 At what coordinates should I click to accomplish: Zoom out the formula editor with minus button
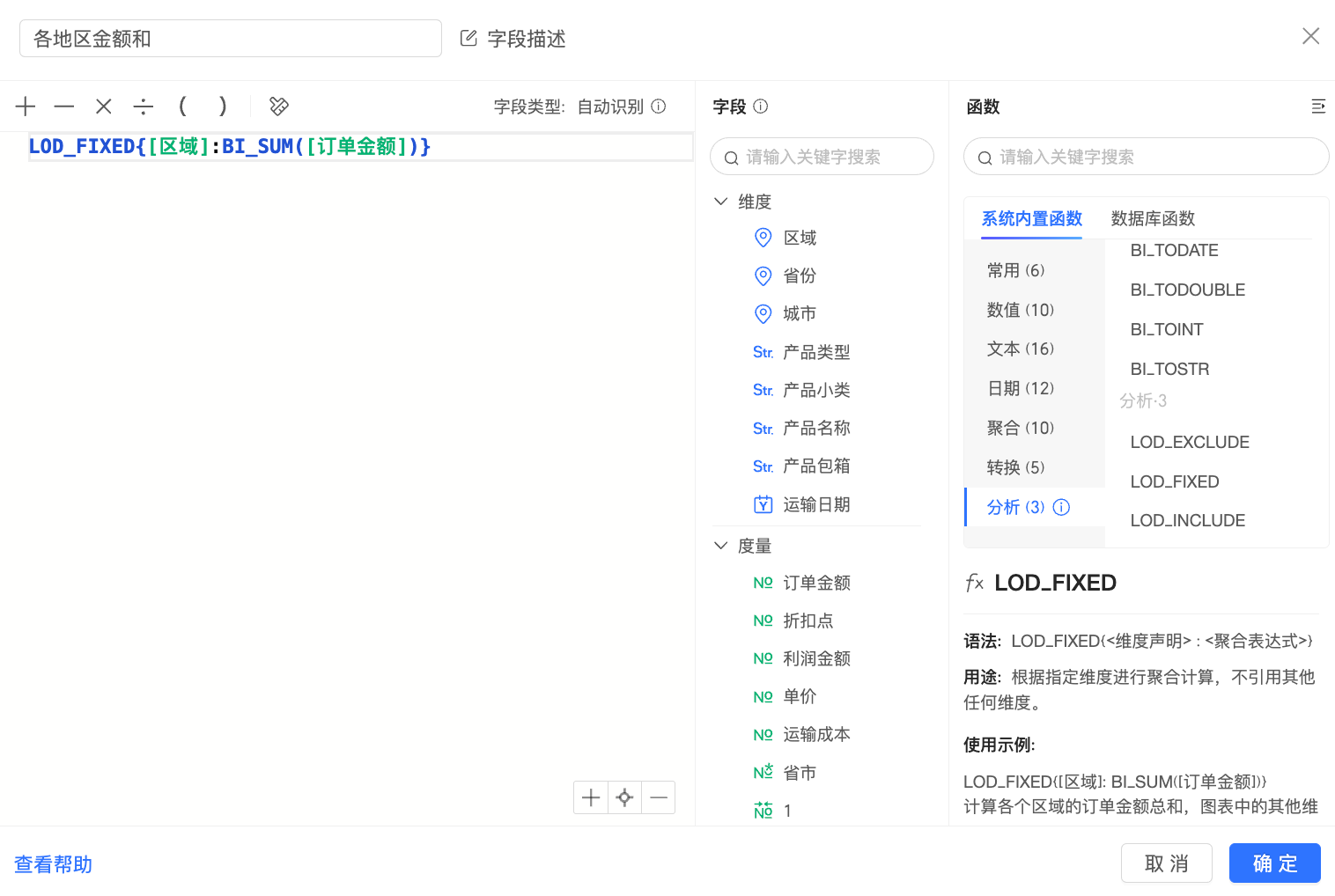tap(659, 797)
